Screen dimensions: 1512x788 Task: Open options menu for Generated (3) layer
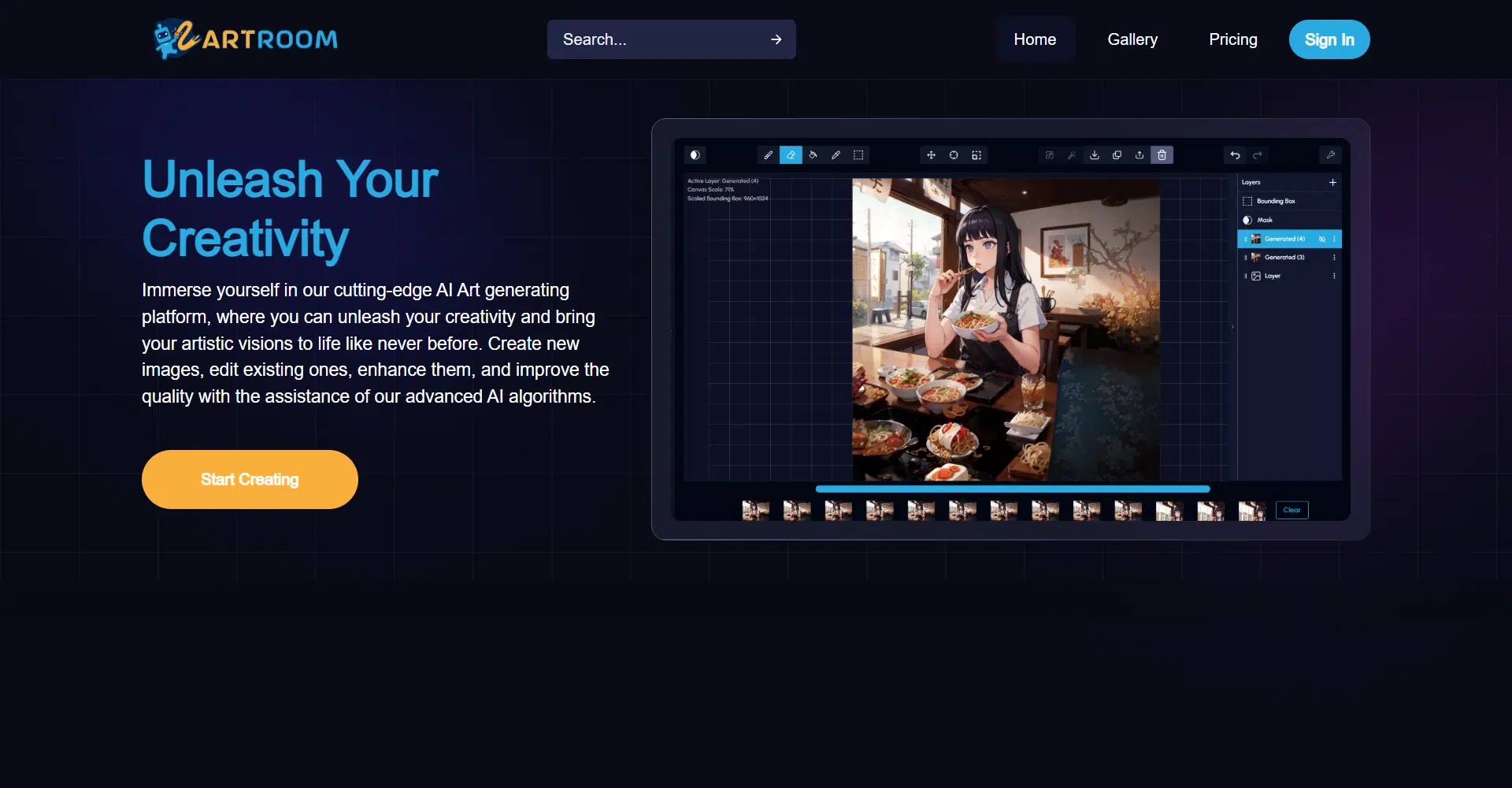1334,258
